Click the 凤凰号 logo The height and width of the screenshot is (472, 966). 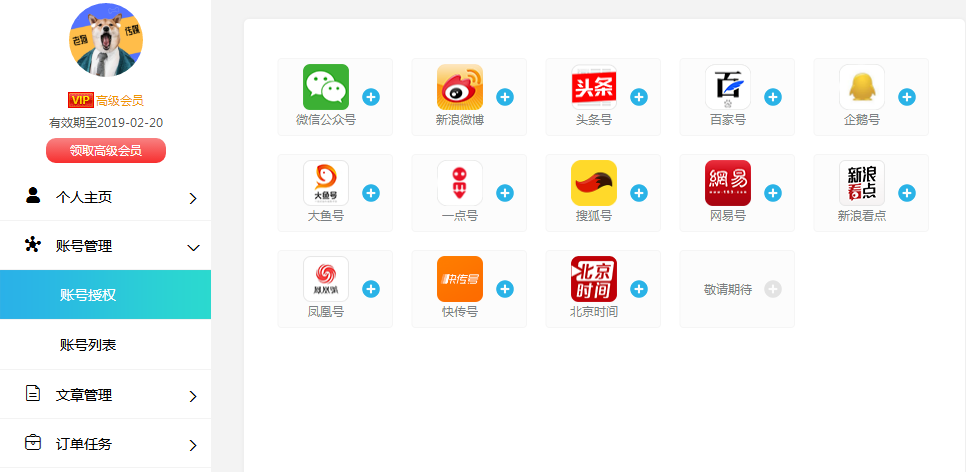tap(326, 279)
